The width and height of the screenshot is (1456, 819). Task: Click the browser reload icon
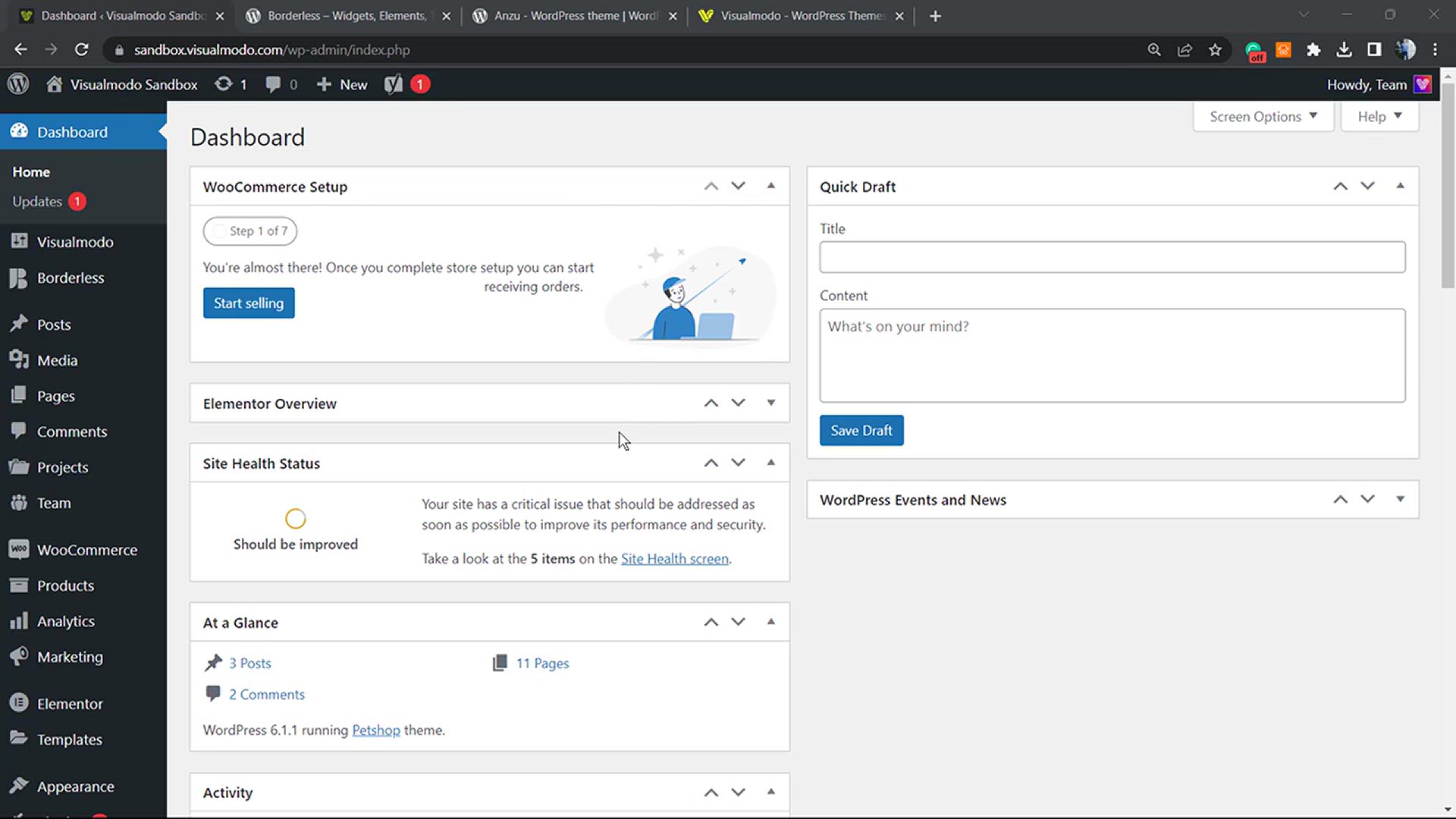[x=82, y=49]
